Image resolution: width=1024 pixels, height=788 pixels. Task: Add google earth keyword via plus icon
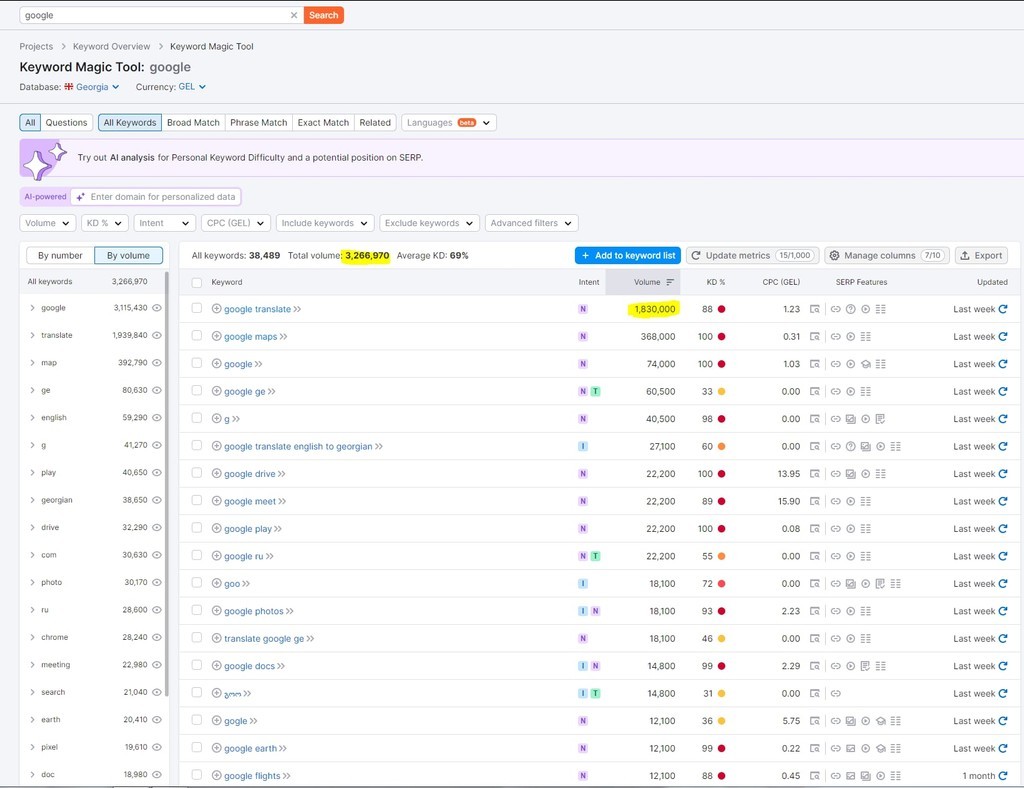[216, 748]
